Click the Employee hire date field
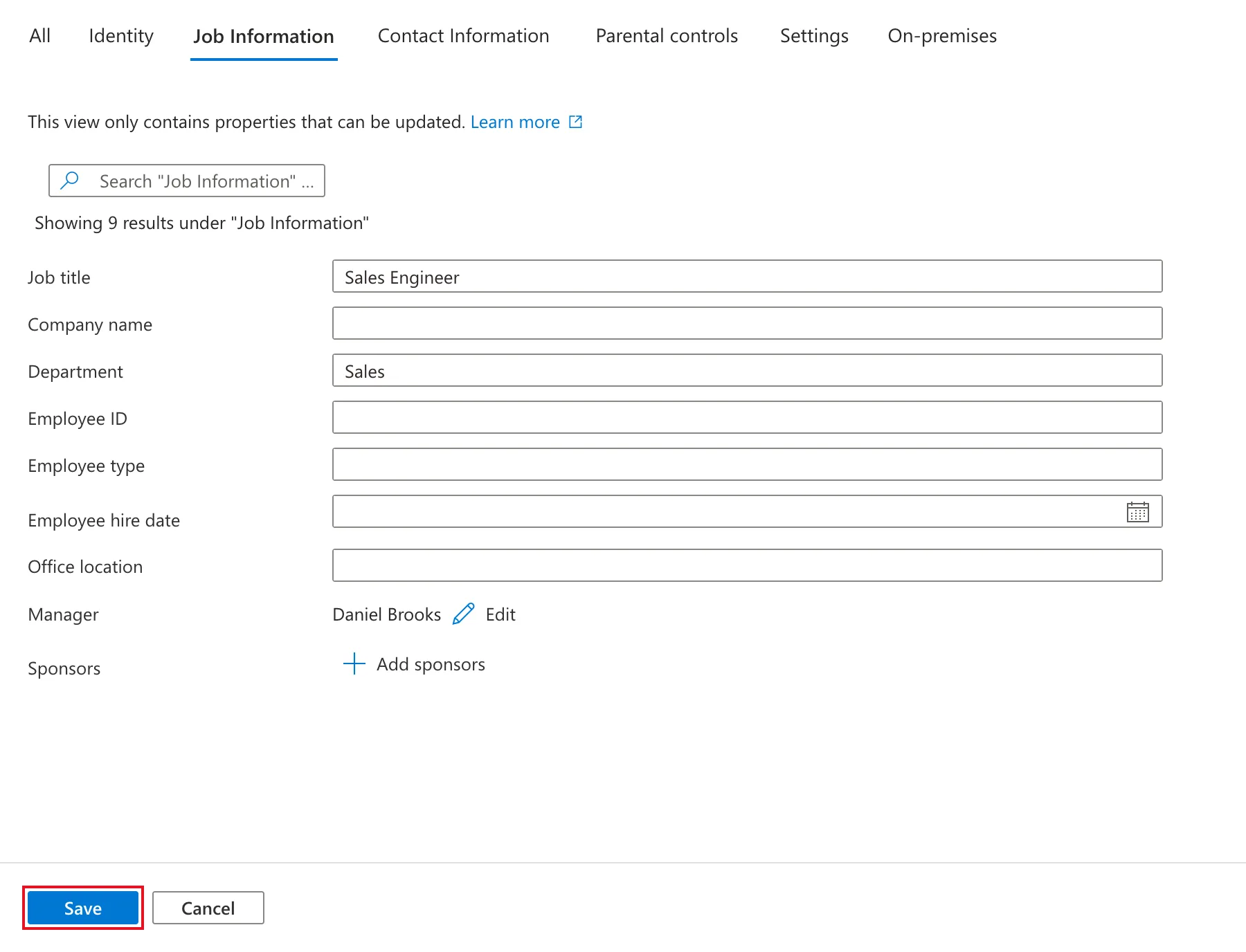 [748, 511]
